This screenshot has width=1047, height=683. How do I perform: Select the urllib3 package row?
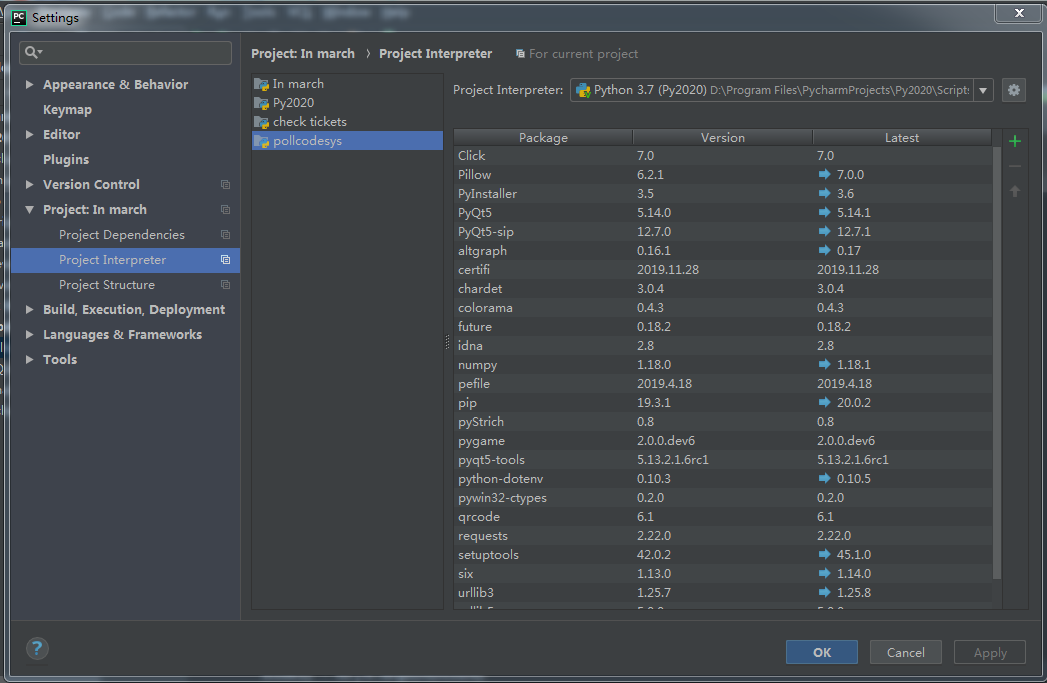pyautogui.click(x=723, y=592)
